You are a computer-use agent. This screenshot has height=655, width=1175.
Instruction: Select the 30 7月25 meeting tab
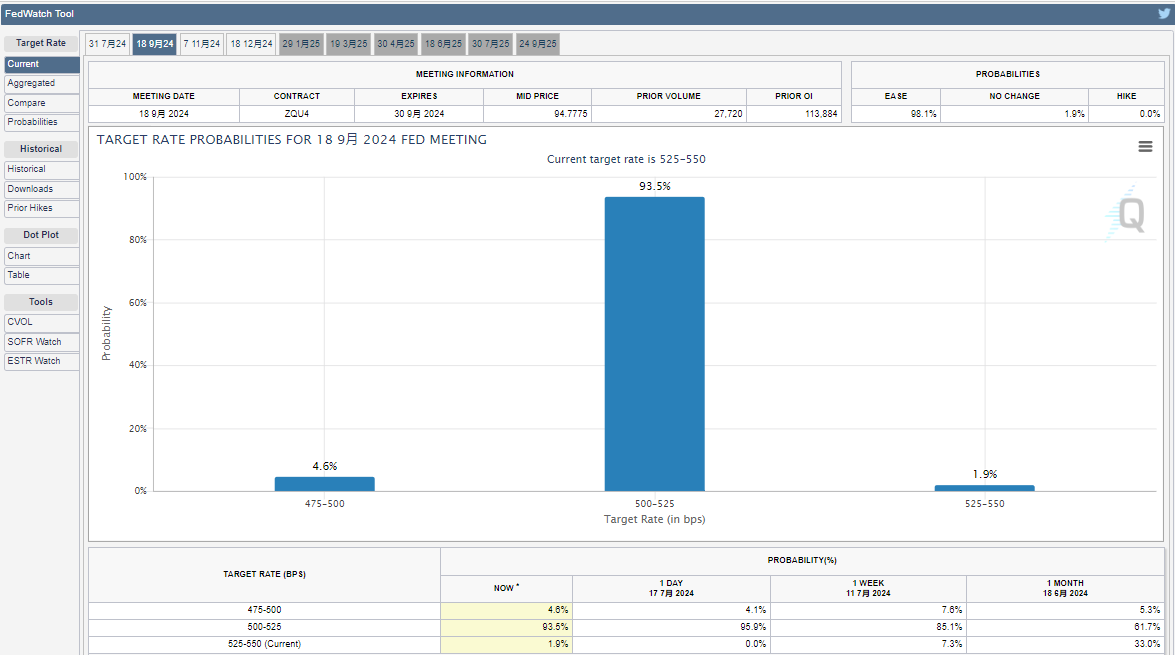pyautogui.click(x=491, y=43)
